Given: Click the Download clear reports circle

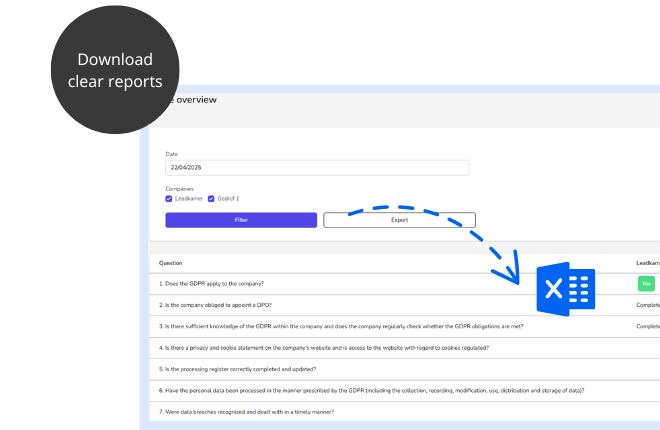Looking at the screenshot, I should point(115,70).
